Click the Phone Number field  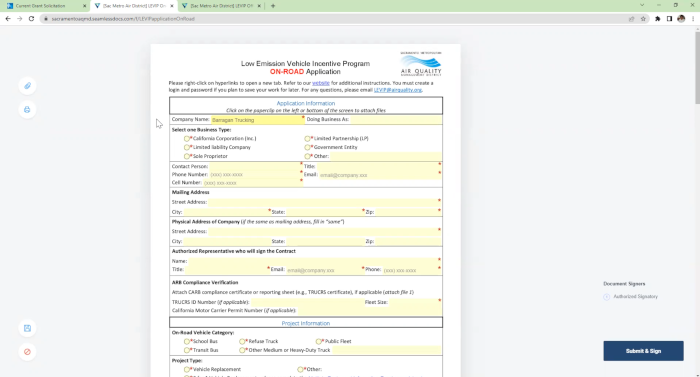click(x=255, y=175)
